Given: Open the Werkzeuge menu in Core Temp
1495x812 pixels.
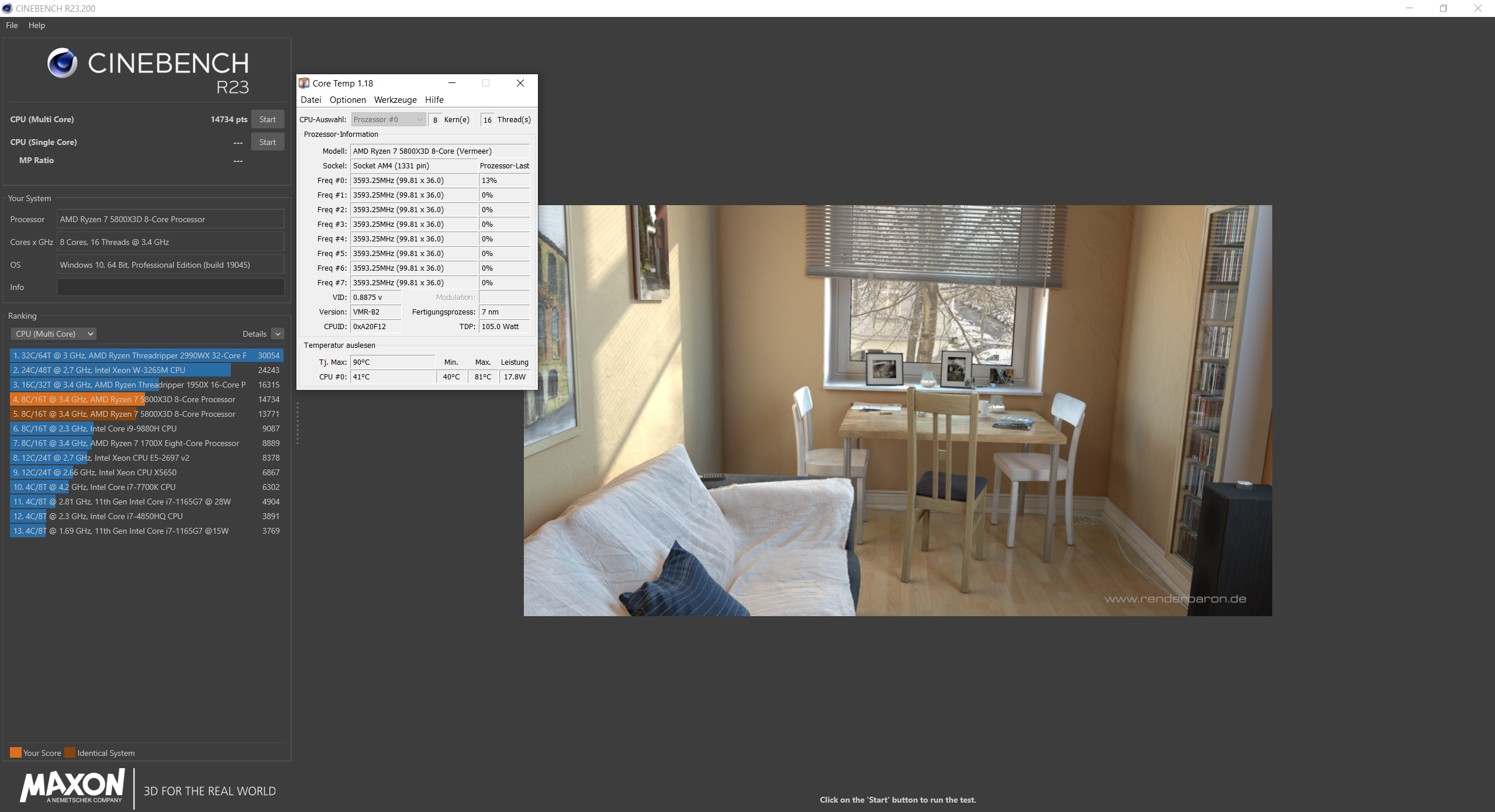Looking at the screenshot, I should pyautogui.click(x=395, y=100).
